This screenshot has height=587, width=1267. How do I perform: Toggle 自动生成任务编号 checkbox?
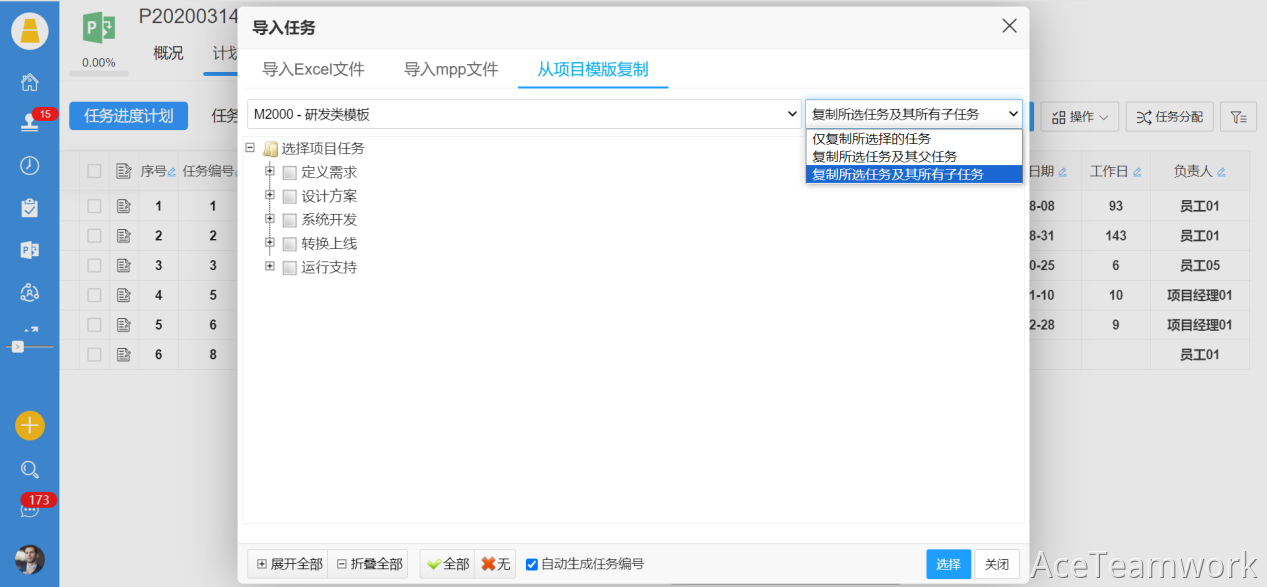(x=532, y=564)
